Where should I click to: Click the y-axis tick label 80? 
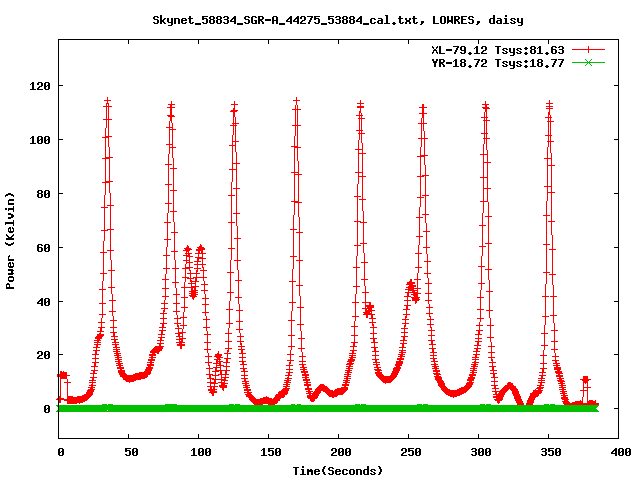point(43,194)
